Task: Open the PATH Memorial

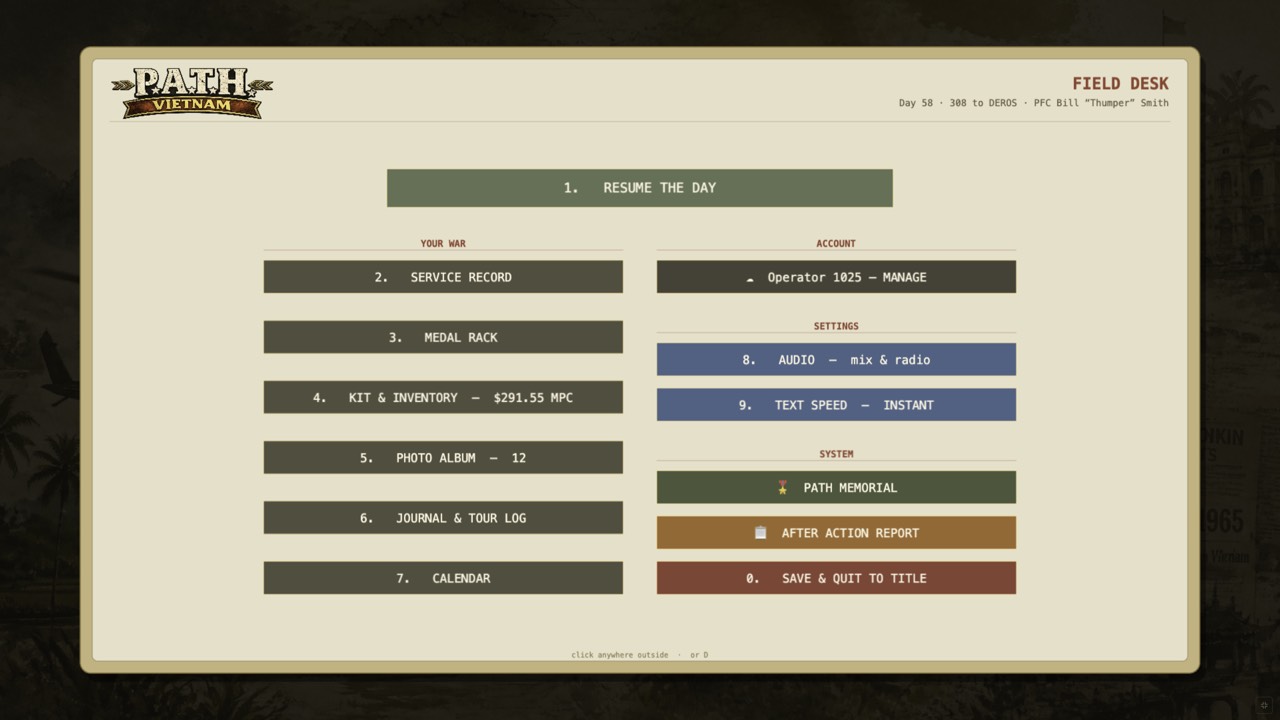Action: pyautogui.click(x=836, y=488)
